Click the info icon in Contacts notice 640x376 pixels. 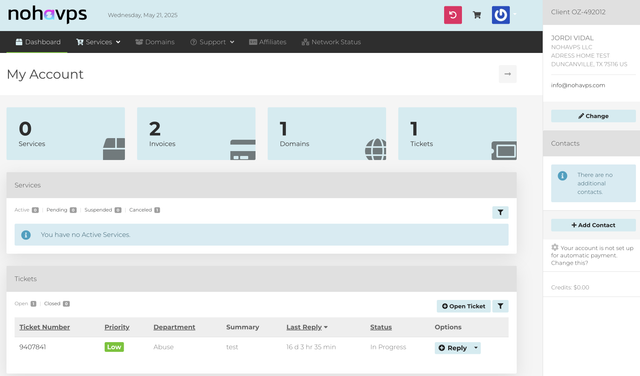click(562, 176)
